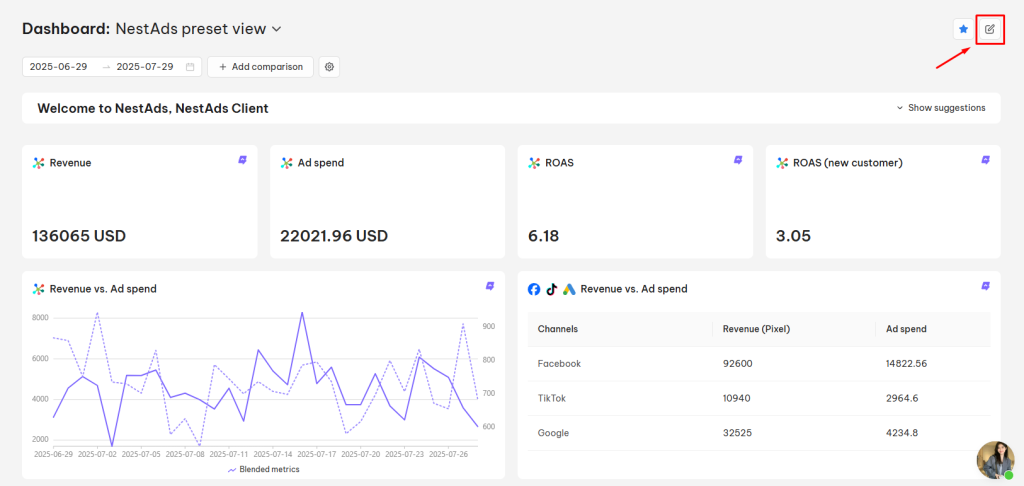
Task: Click NestAds logo on the line chart title
Action: 39,289
